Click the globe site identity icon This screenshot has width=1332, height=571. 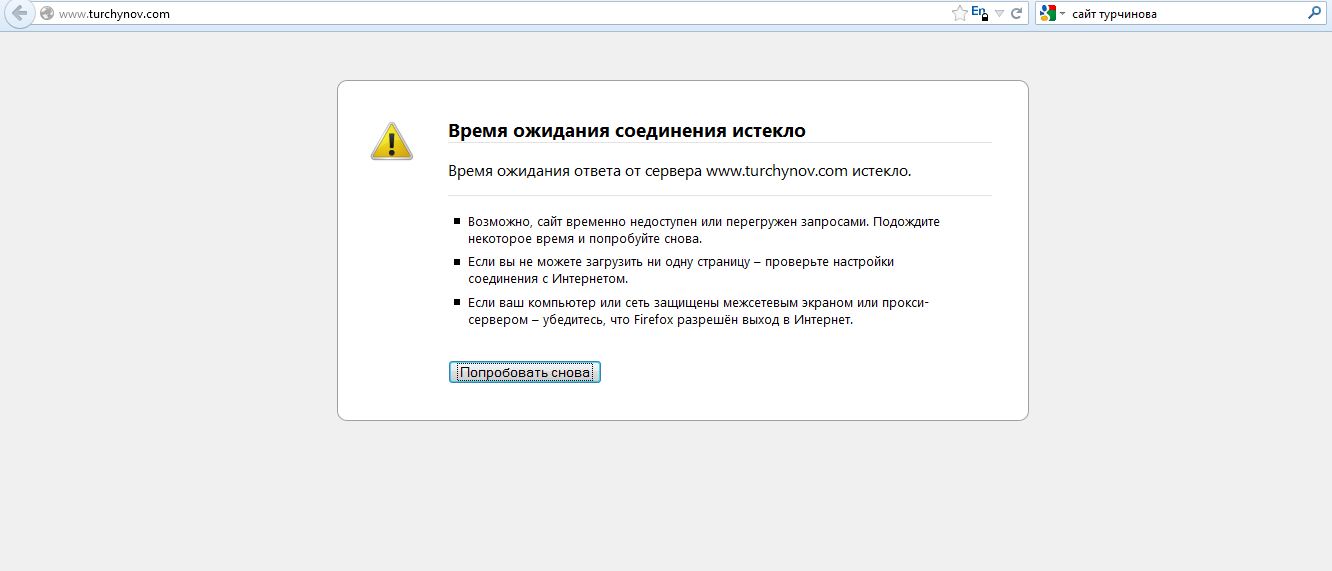coord(46,14)
